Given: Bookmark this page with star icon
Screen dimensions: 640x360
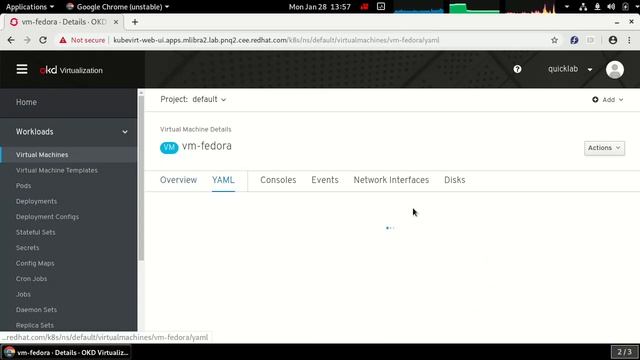Looking at the screenshot, I should [x=554, y=40].
